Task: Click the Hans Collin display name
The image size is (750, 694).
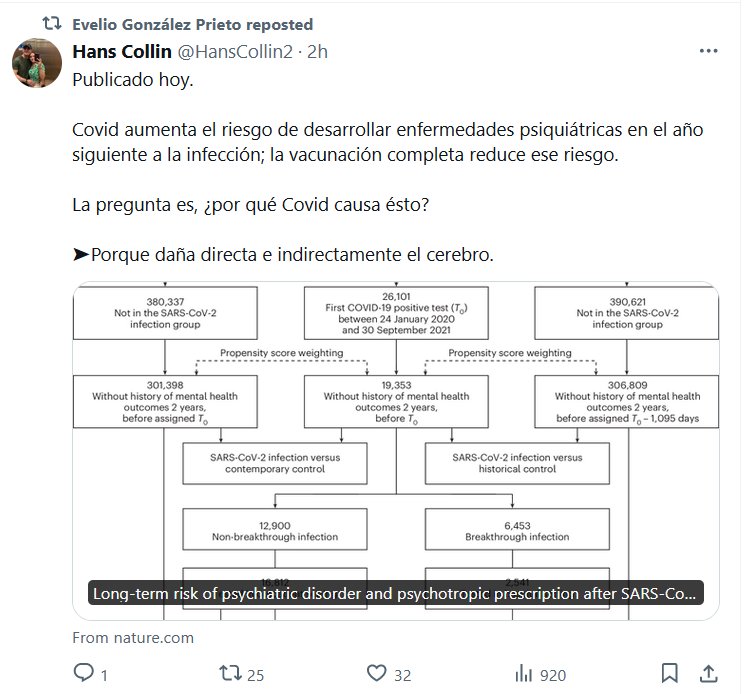Action: coord(121,52)
